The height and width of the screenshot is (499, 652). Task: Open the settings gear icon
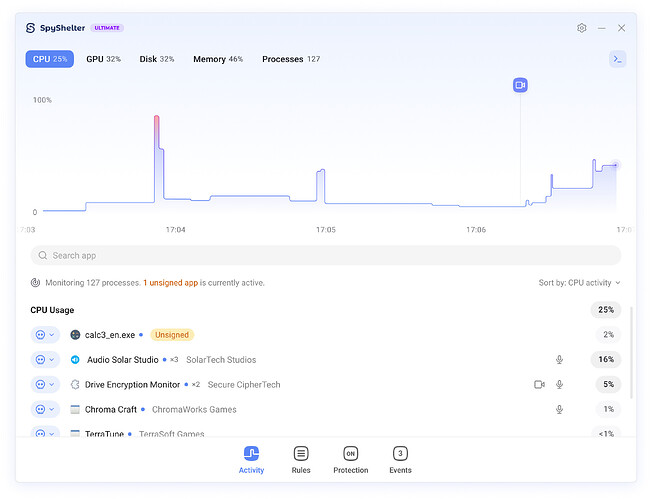coord(581,28)
